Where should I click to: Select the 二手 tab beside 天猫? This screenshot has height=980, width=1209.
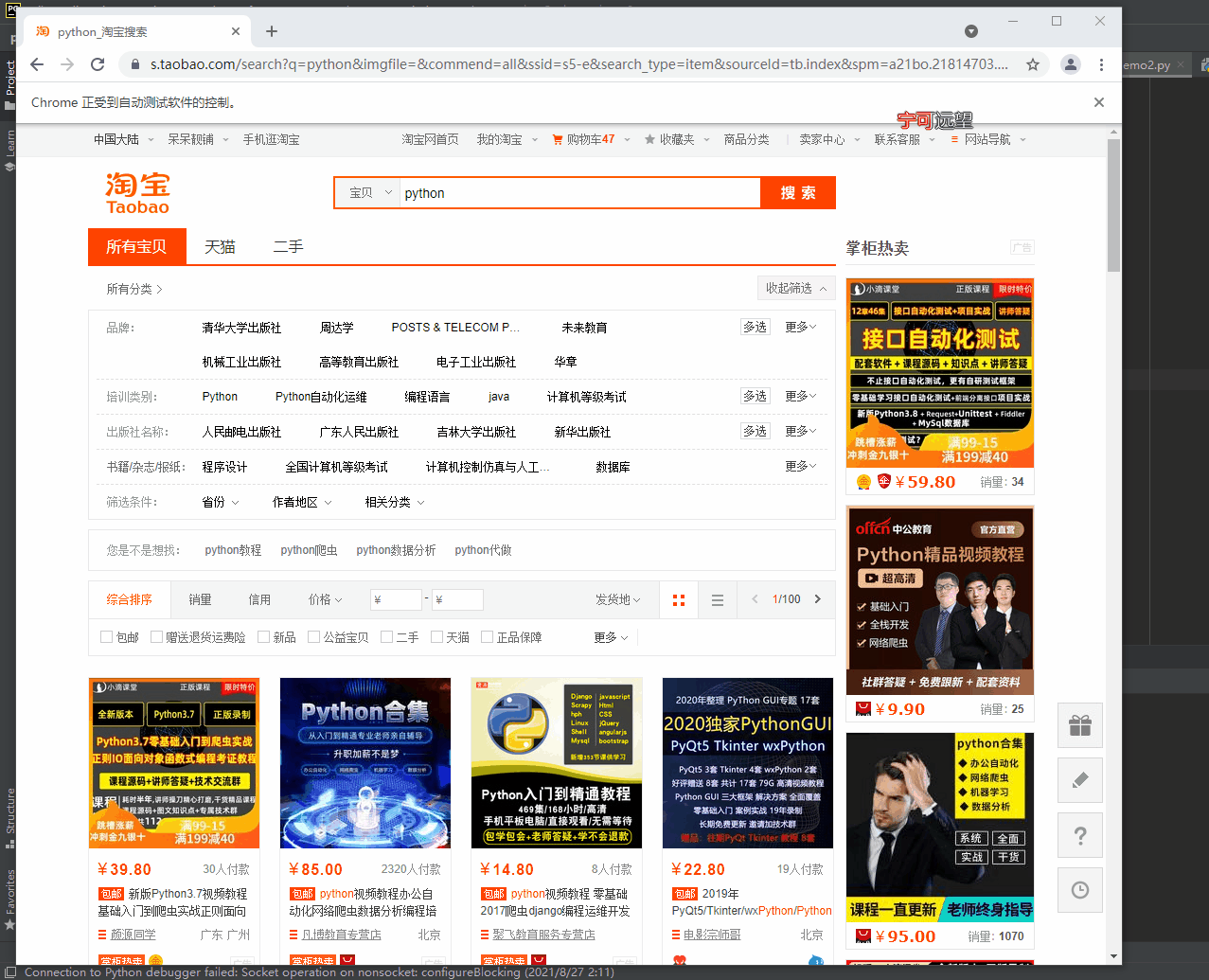coord(288,246)
